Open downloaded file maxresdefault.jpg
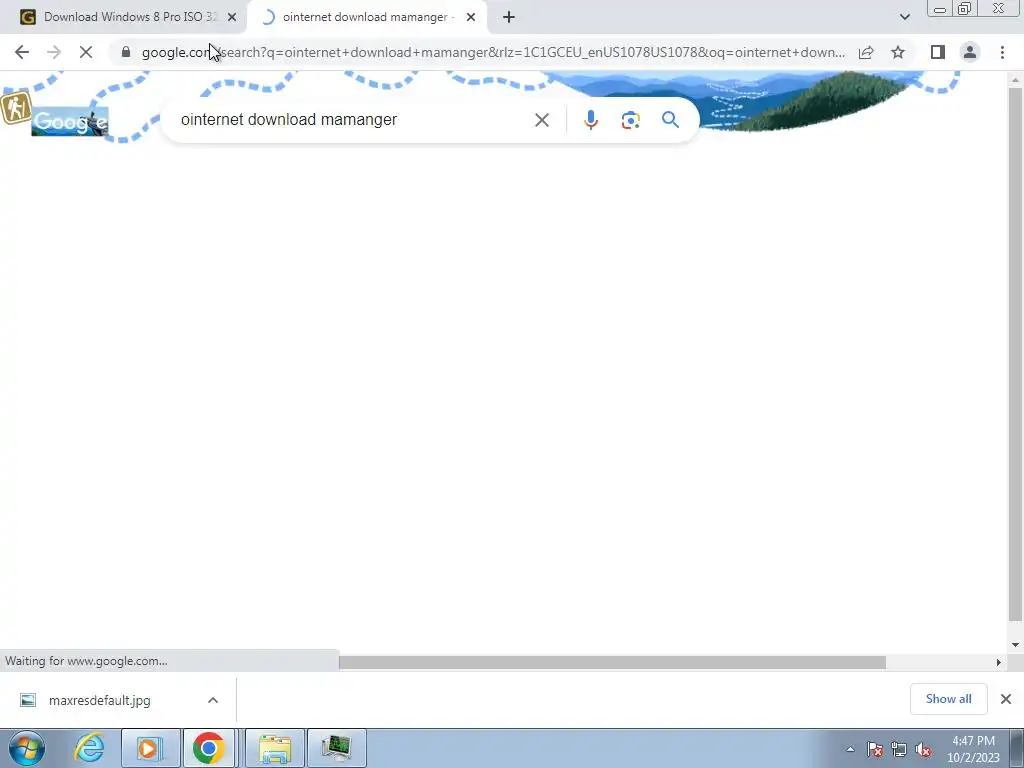 pyautogui.click(x=99, y=700)
